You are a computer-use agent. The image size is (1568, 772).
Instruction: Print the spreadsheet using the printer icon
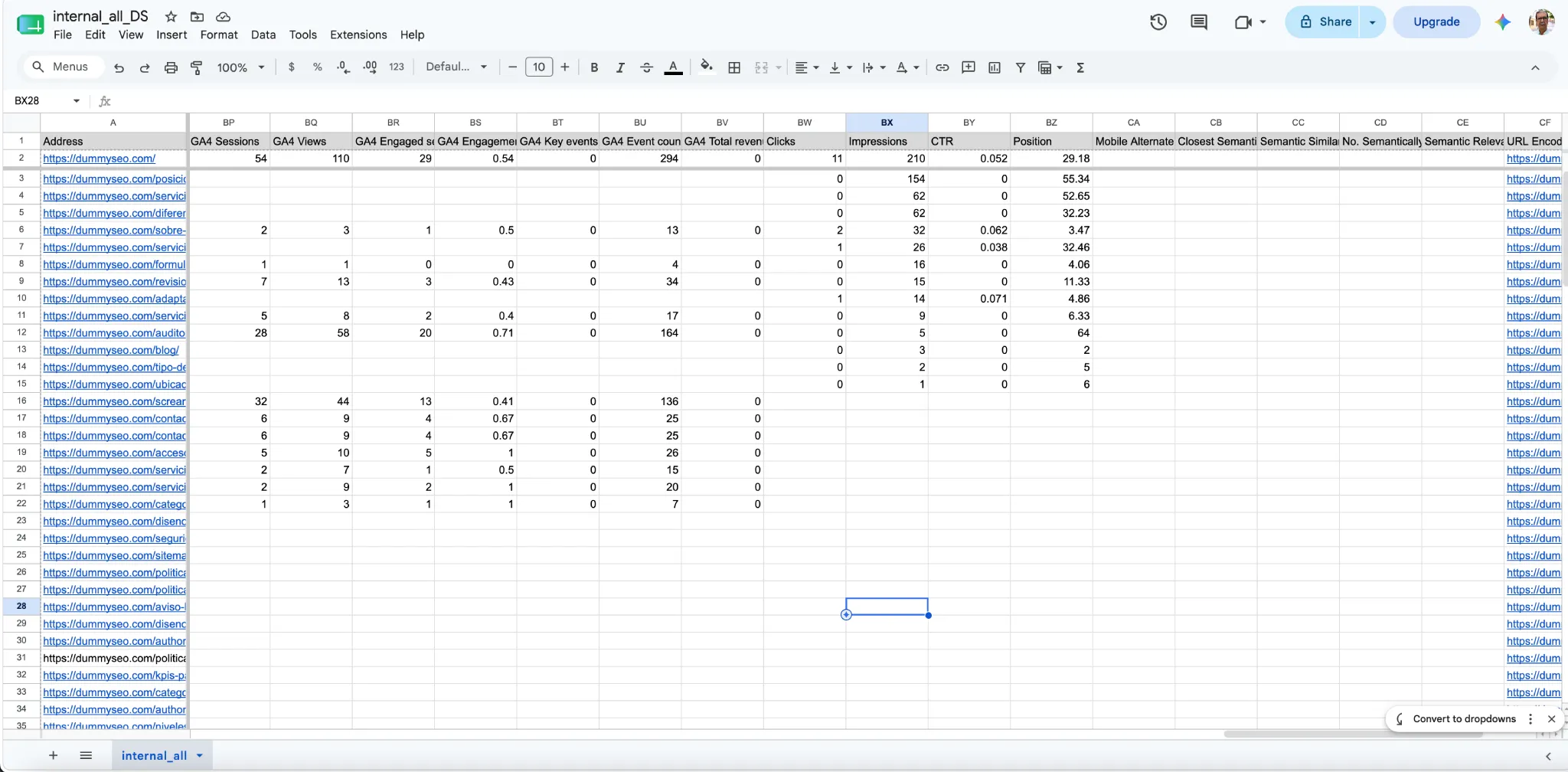[171, 67]
